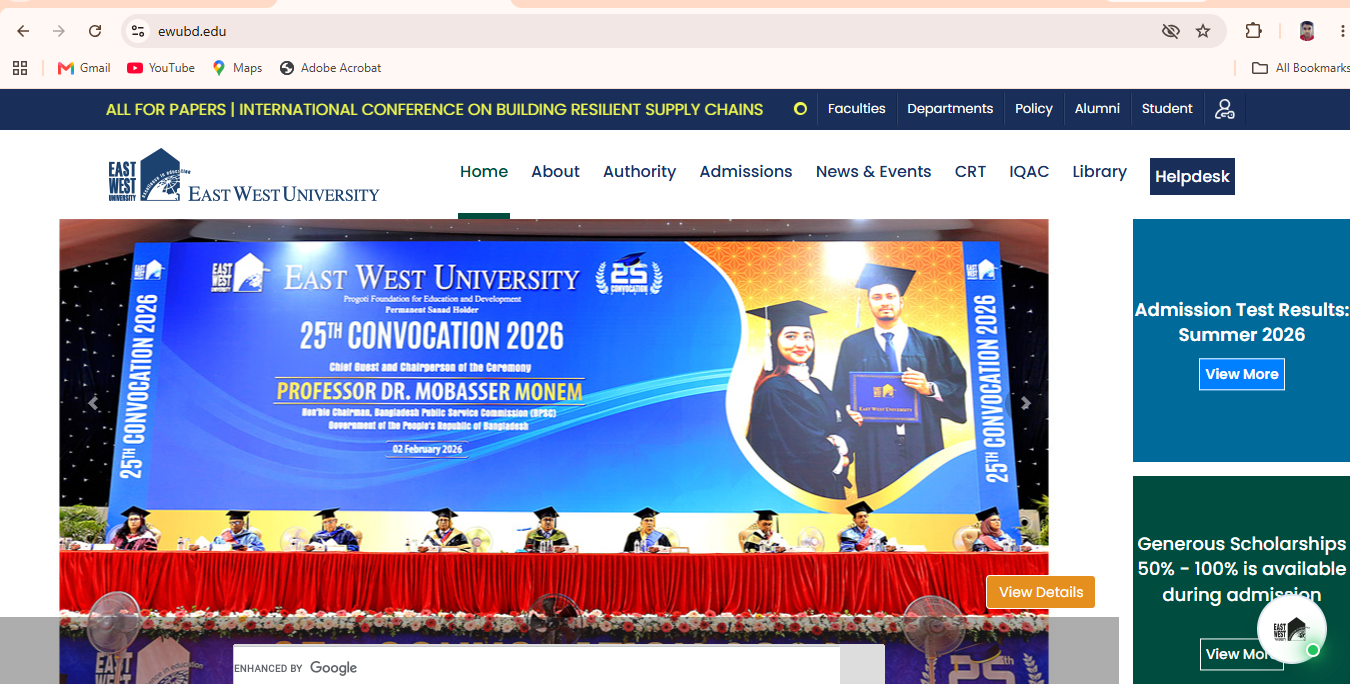
Task: Open the Extensions puzzle icon
Action: 1253,31
